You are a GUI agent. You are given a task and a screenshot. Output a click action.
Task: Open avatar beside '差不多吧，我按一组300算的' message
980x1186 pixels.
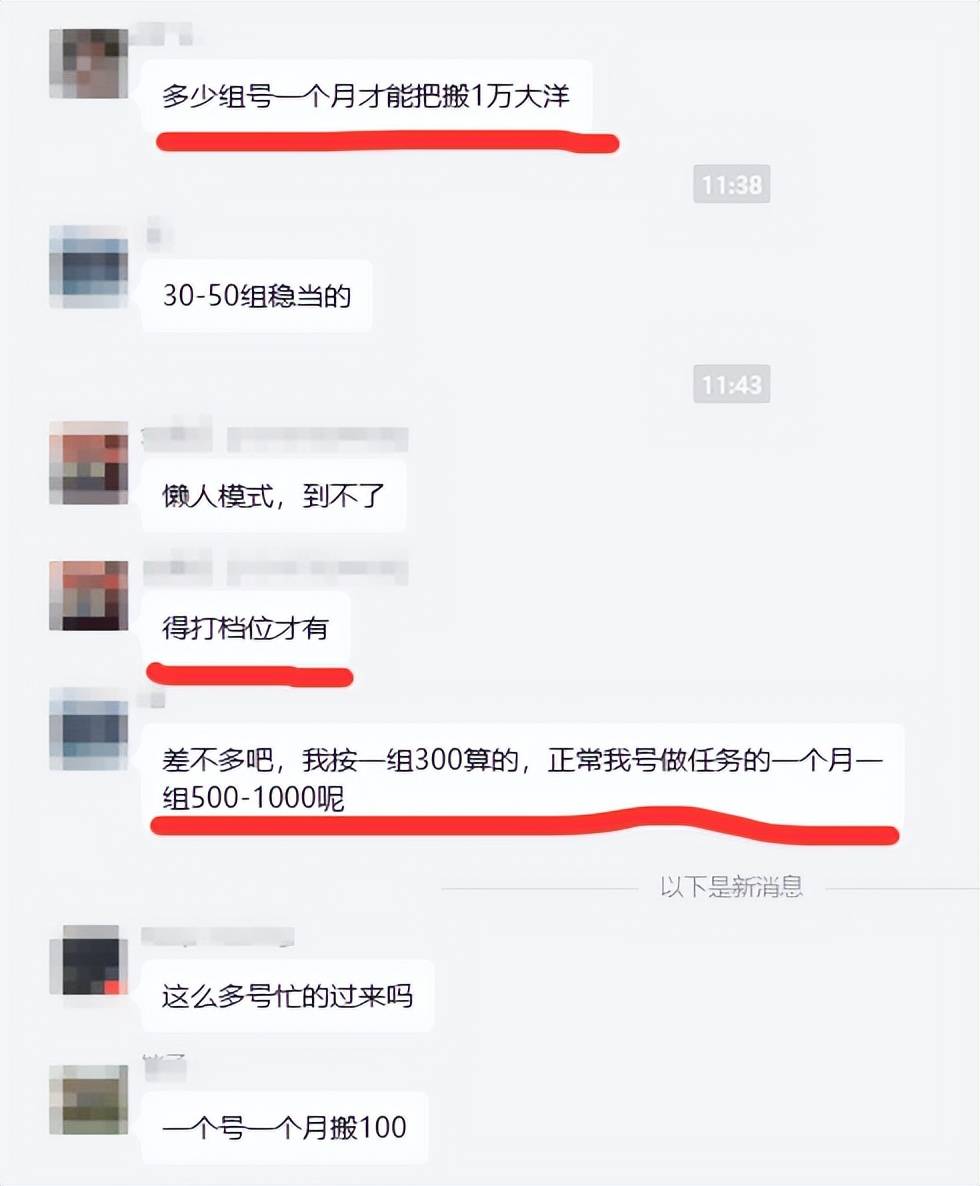point(88,728)
